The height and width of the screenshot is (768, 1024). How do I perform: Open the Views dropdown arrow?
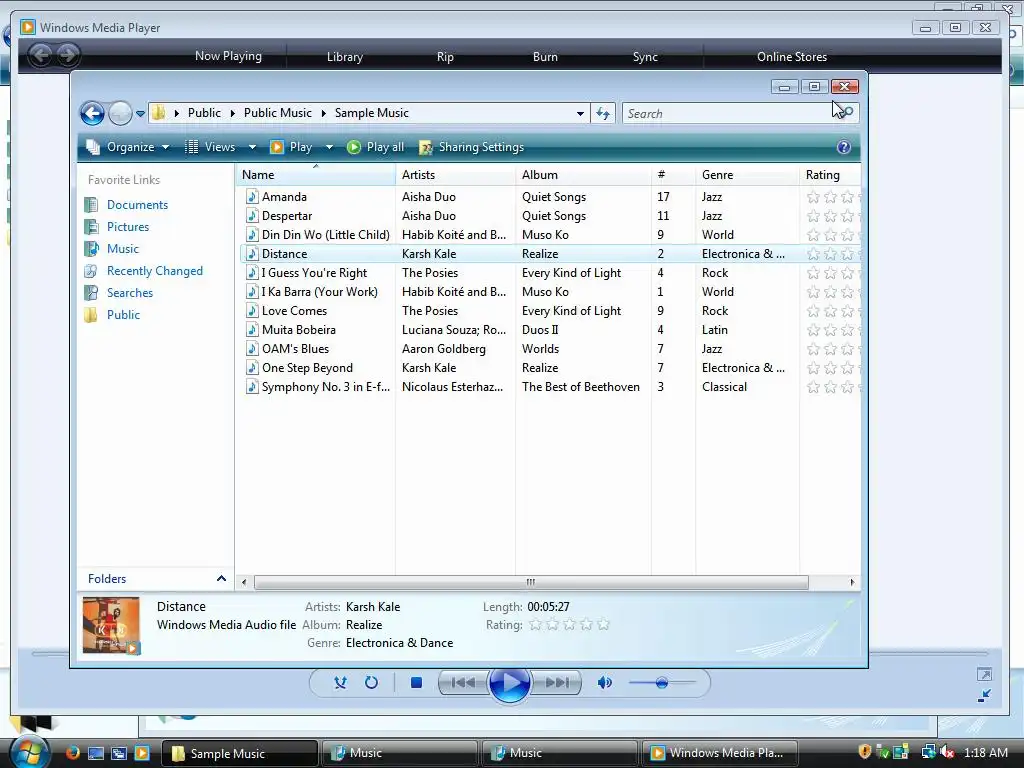pos(252,148)
